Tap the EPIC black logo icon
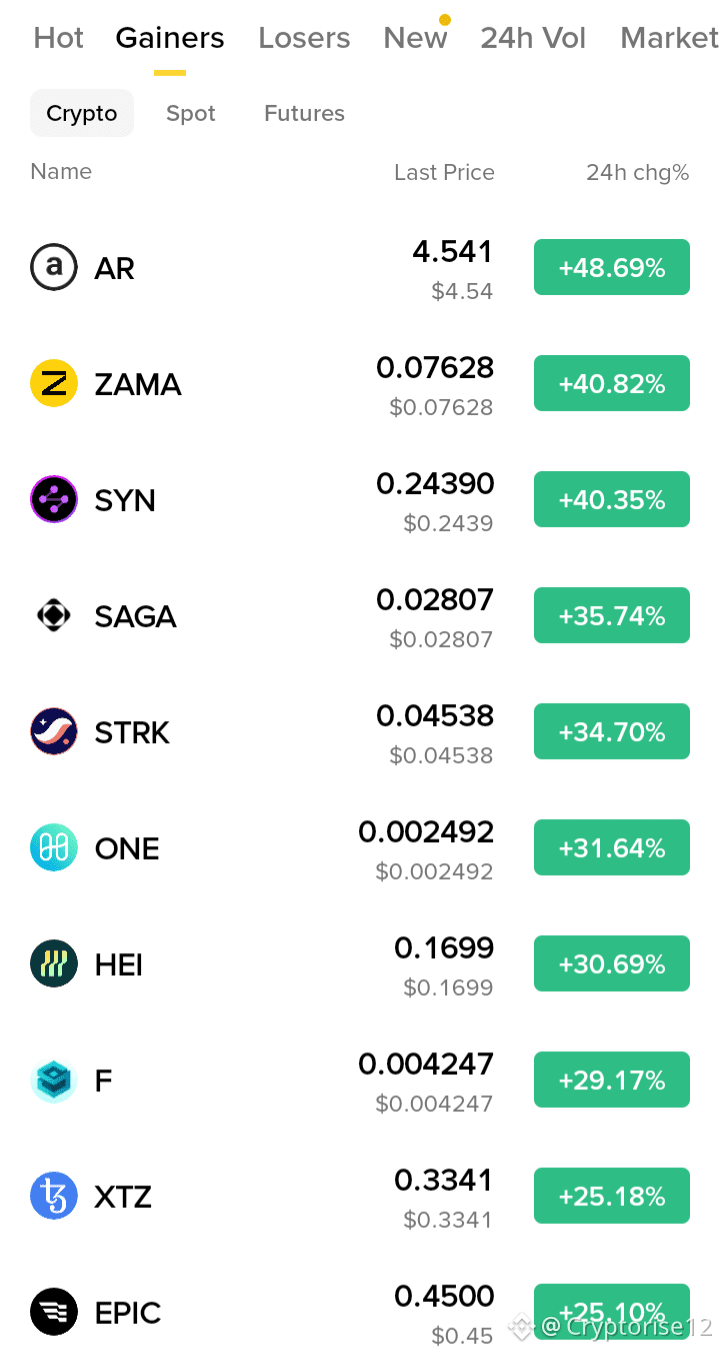The image size is (720, 1352). pos(54,1312)
